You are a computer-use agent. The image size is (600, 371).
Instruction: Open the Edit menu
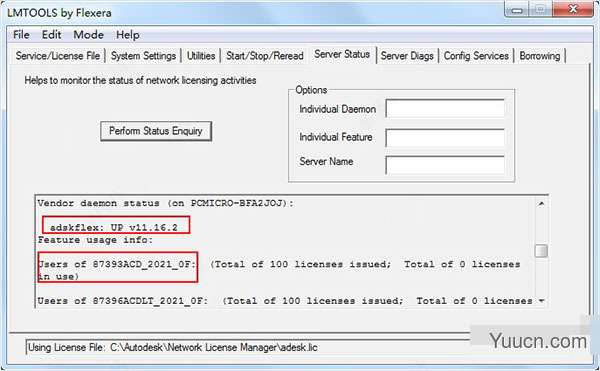click(51, 35)
